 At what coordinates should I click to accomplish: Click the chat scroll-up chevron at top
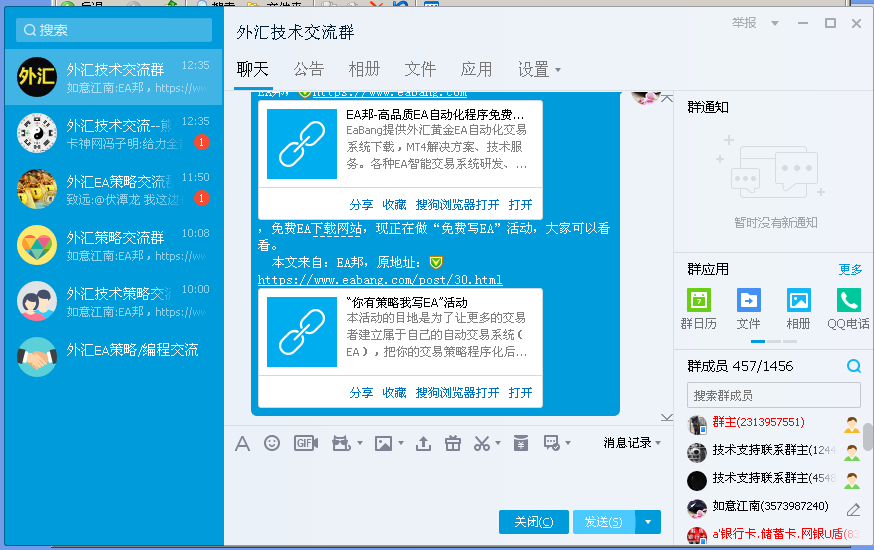click(x=667, y=99)
